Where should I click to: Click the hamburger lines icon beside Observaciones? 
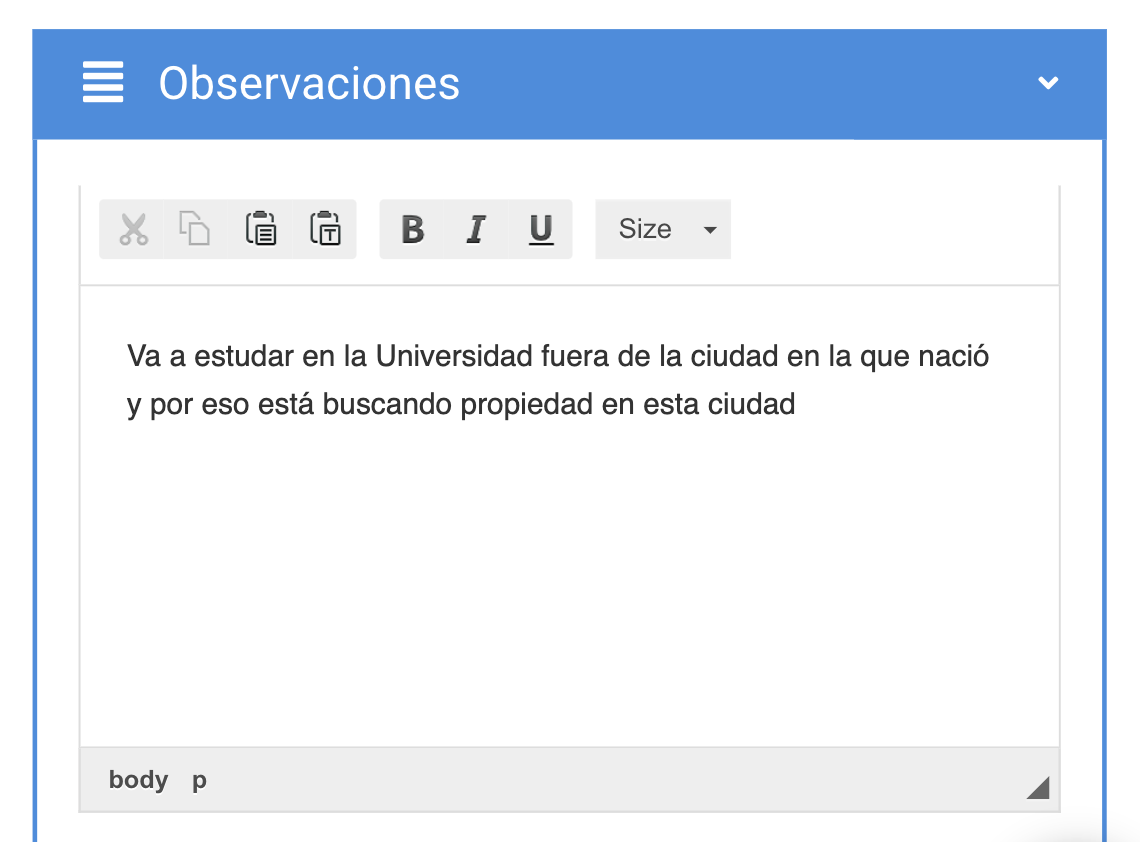(103, 82)
